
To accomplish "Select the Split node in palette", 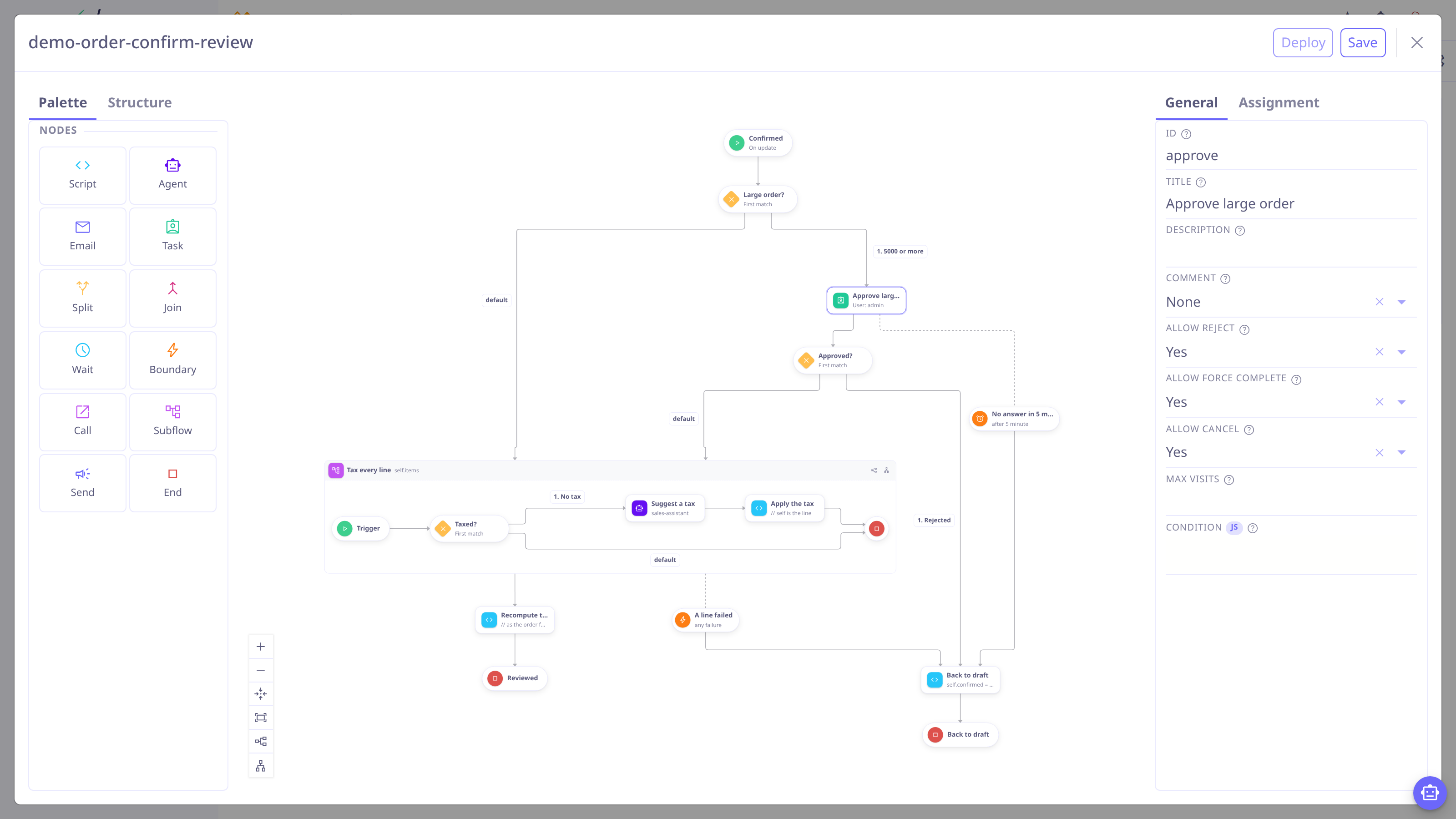I will (x=82, y=298).
